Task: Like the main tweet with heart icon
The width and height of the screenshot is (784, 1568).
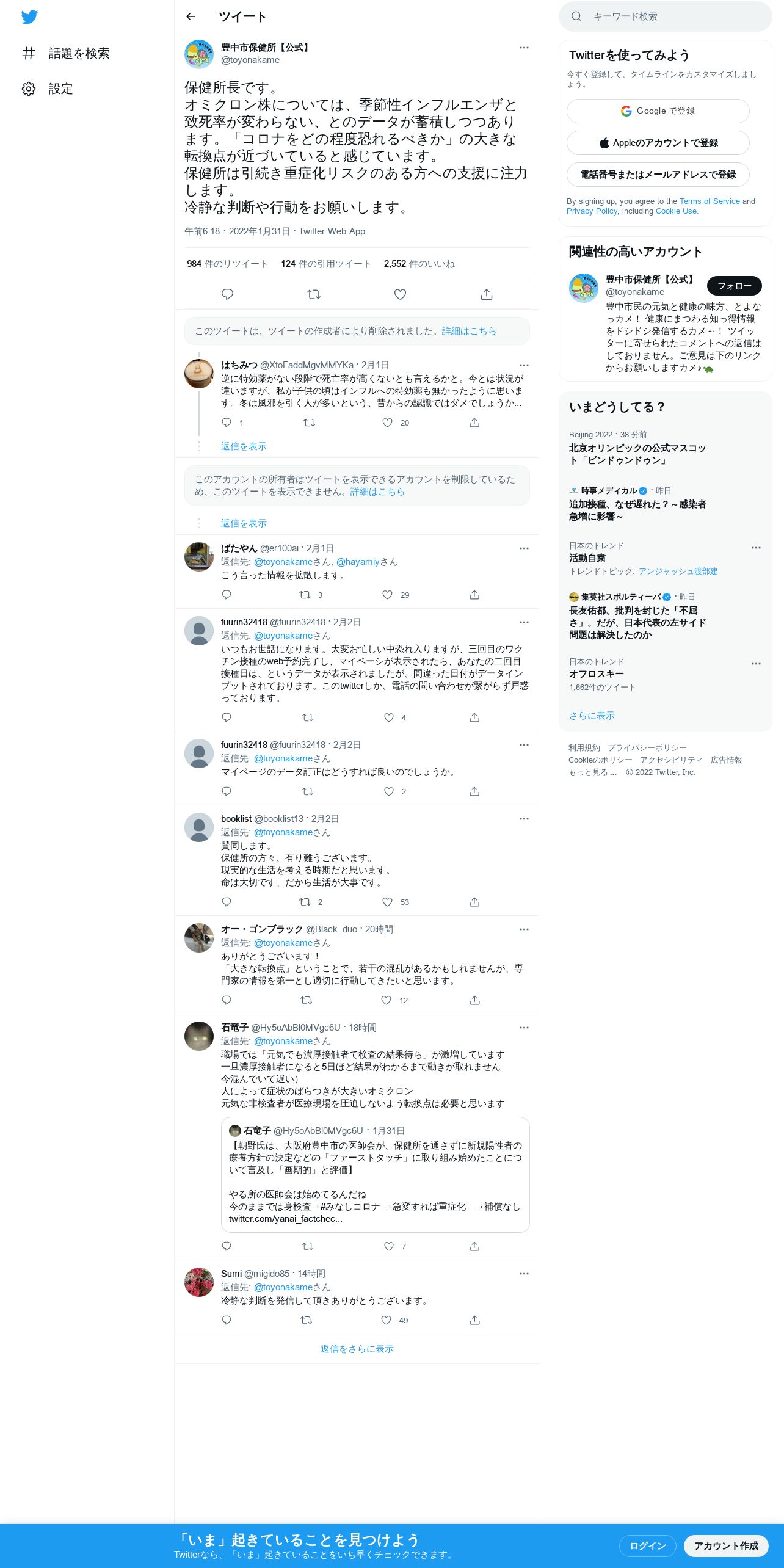Action: (x=400, y=294)
